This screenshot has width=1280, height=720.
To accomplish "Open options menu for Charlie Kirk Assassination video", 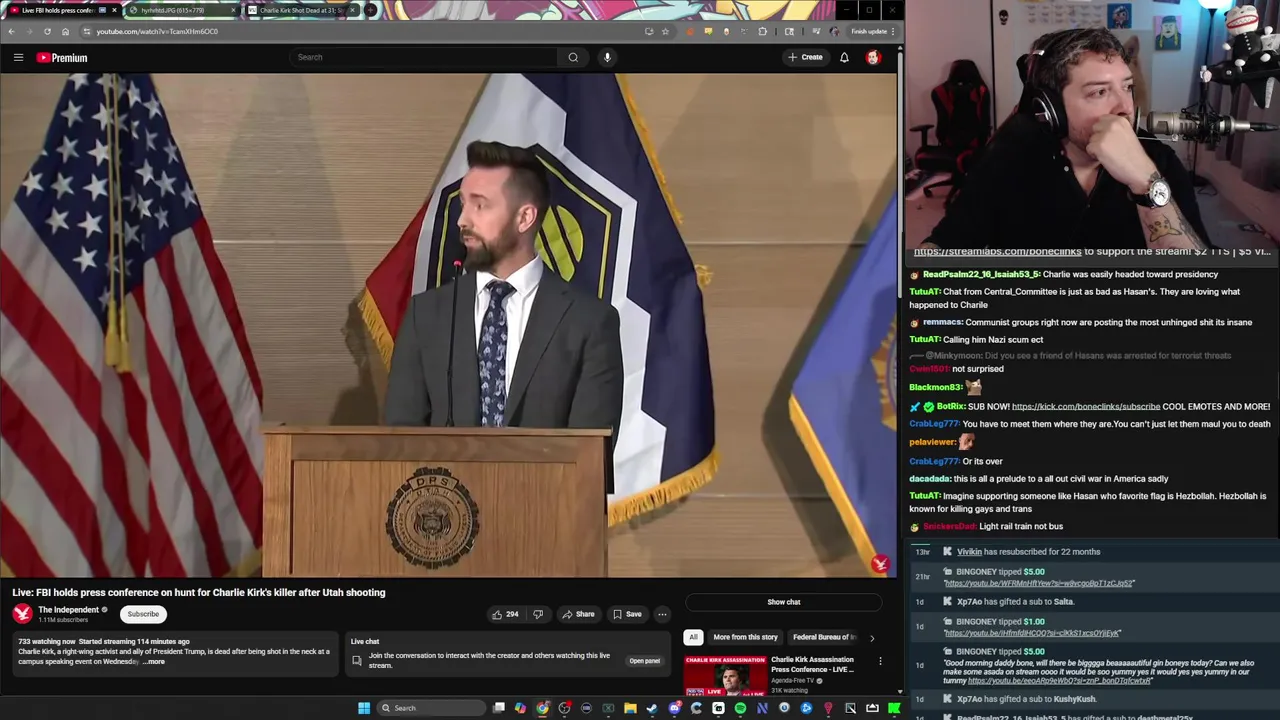I will click(x=880, y=661).
